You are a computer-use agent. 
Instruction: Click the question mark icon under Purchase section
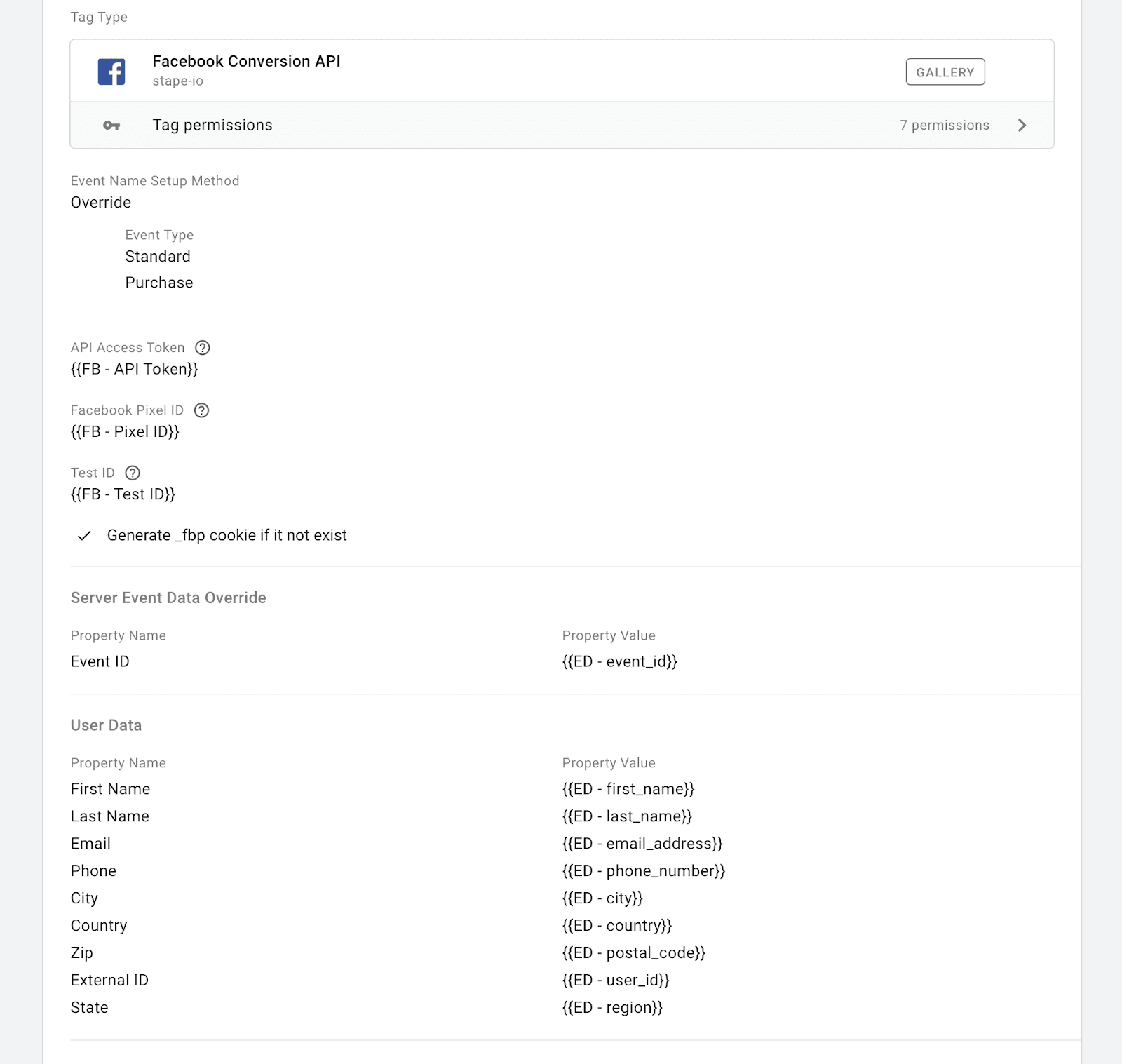click(202, 347)
